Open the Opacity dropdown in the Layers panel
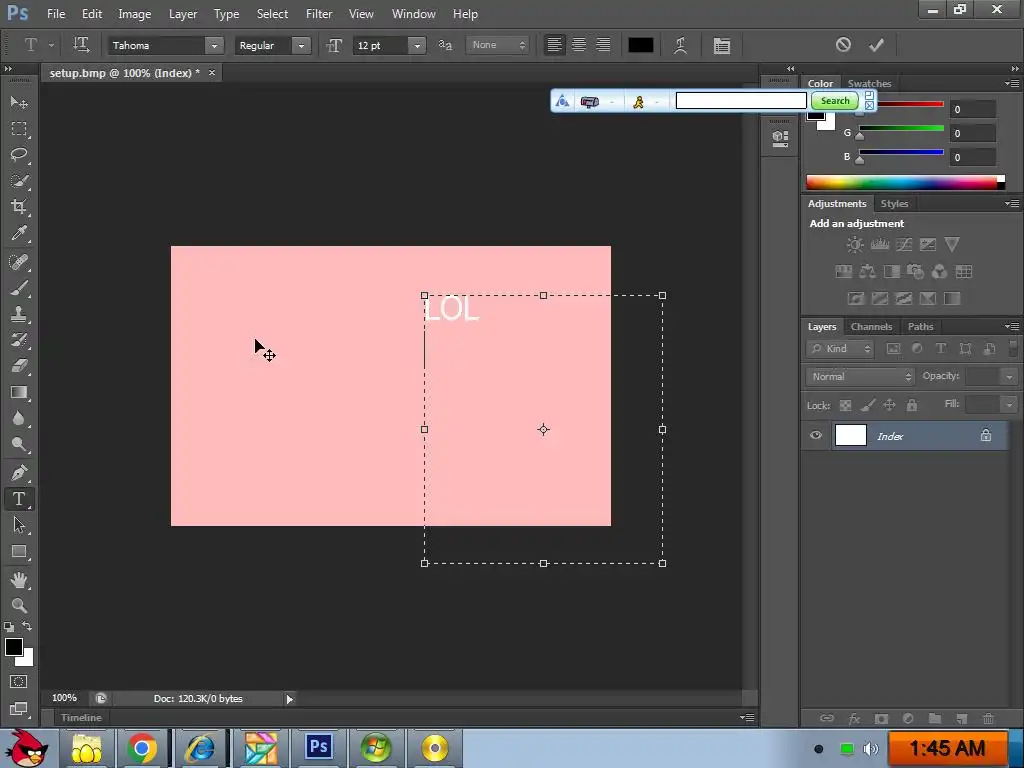 1009,376
